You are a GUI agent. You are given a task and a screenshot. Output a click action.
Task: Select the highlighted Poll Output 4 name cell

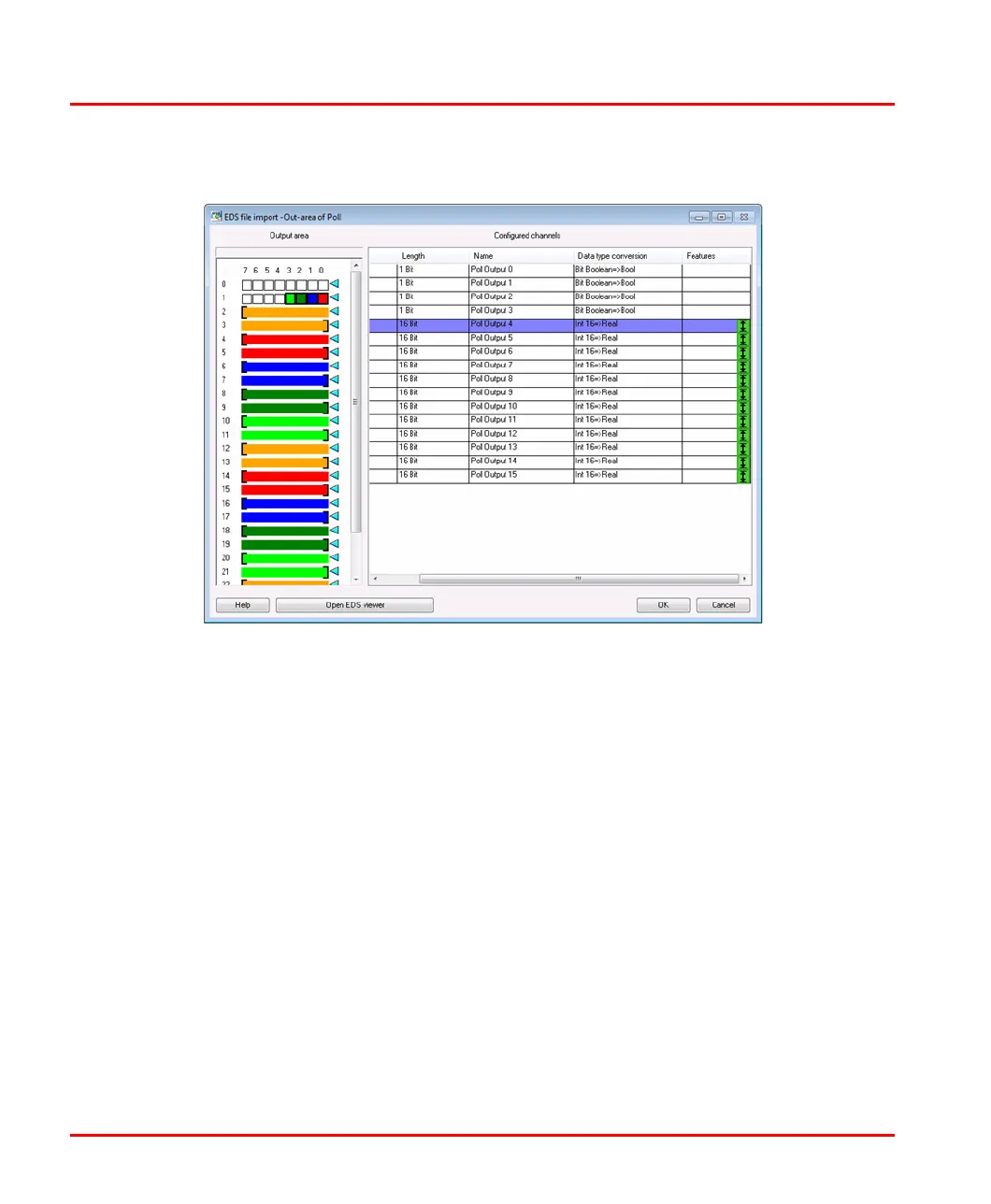click(x=521, y=325)
